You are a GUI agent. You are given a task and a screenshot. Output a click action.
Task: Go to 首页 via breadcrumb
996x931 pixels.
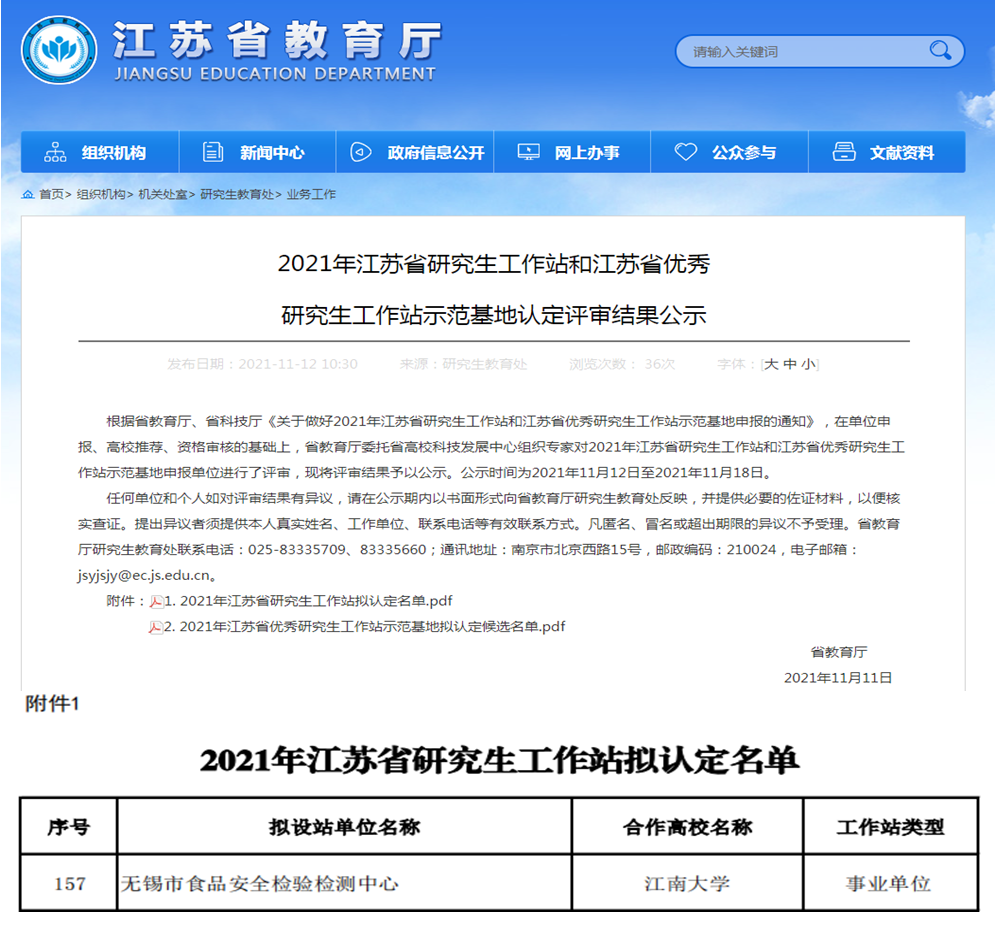pyautogui.click(x=51, y=194)
